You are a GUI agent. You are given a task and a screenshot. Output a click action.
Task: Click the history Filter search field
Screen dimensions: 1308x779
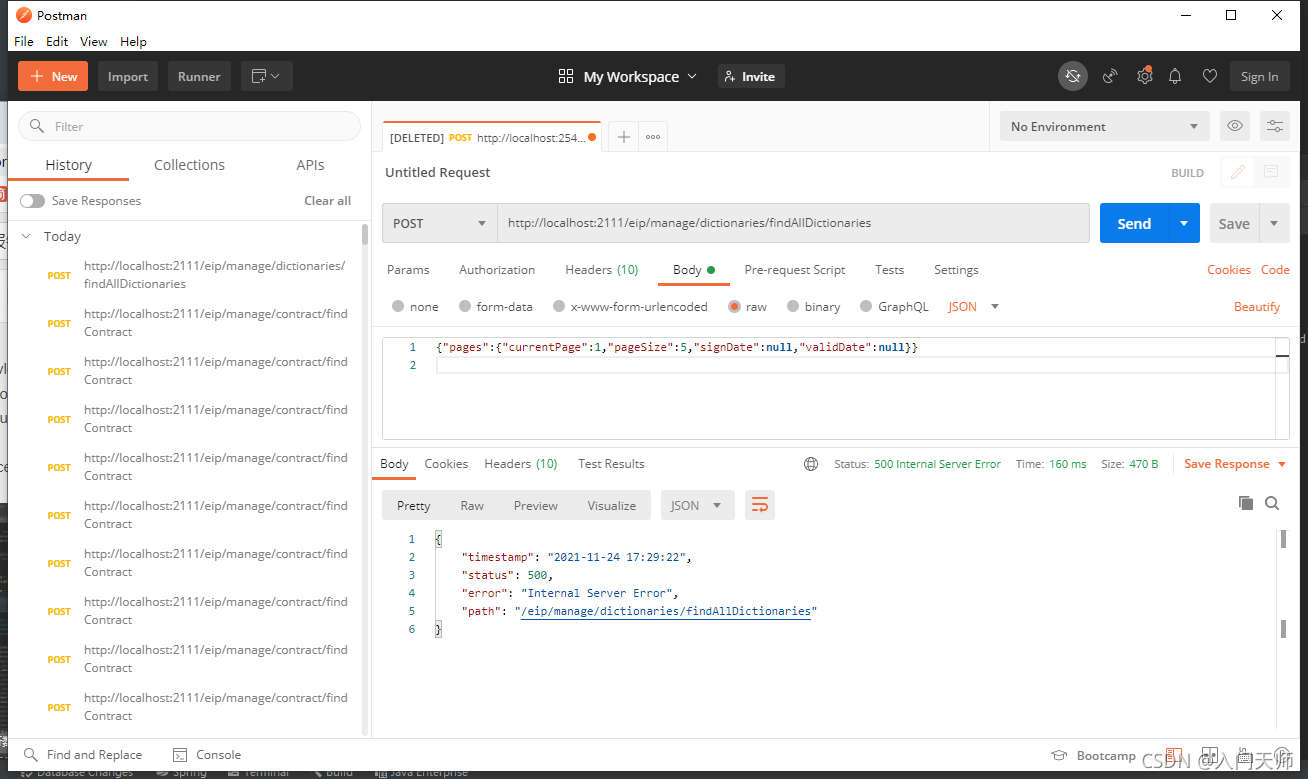(189, 126)
